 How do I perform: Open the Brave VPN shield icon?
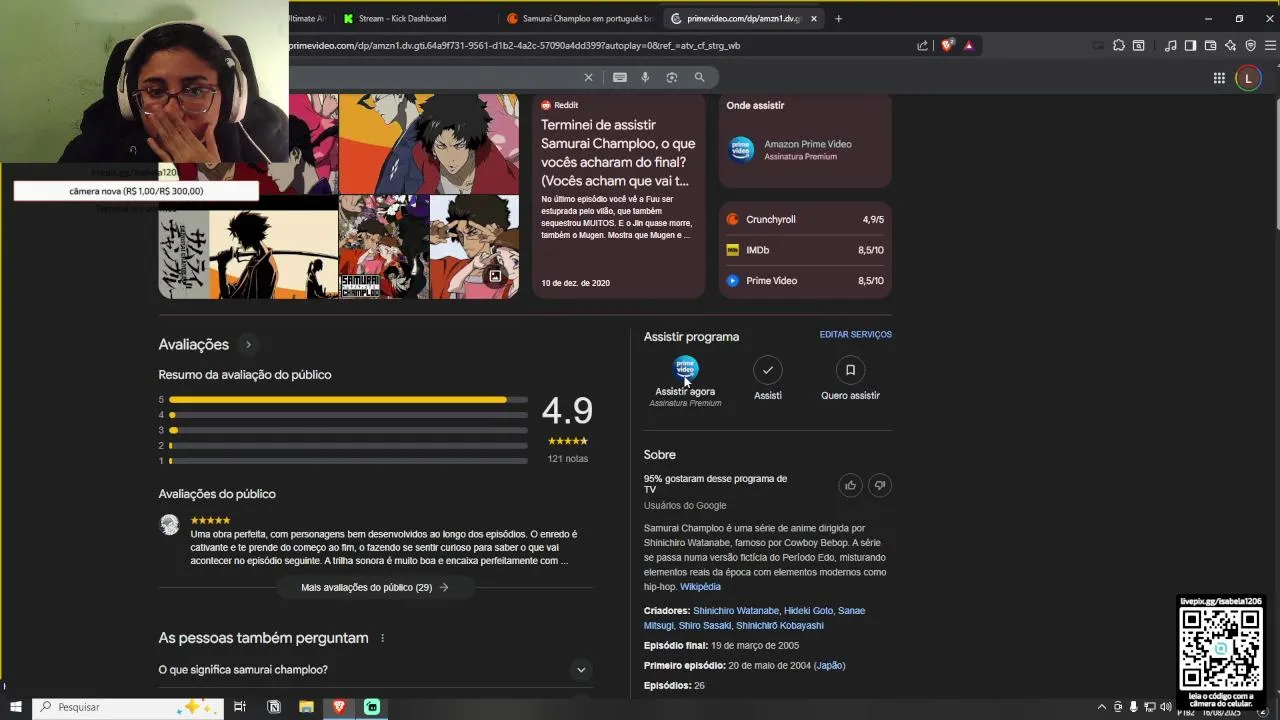1250,45
